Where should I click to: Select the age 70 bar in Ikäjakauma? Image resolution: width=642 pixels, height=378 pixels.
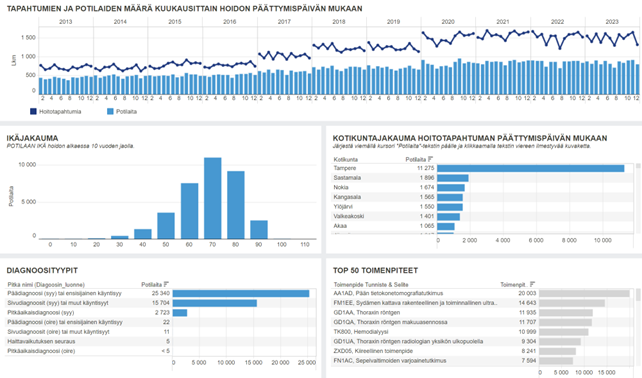coord(212,198)
